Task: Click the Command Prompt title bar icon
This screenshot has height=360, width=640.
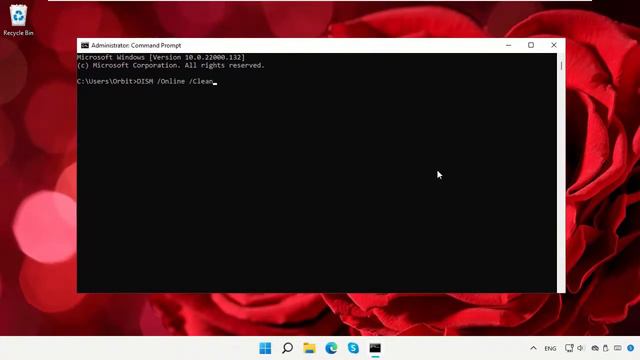Action: tap(84, 45)
